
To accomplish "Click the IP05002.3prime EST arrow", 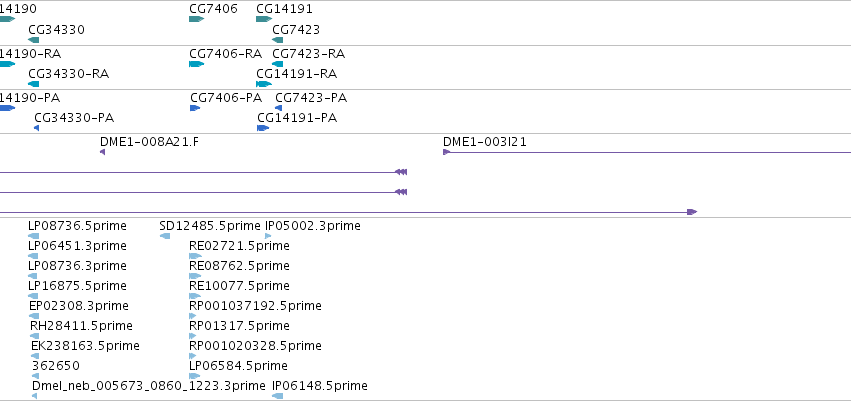I will click(268, 236).
